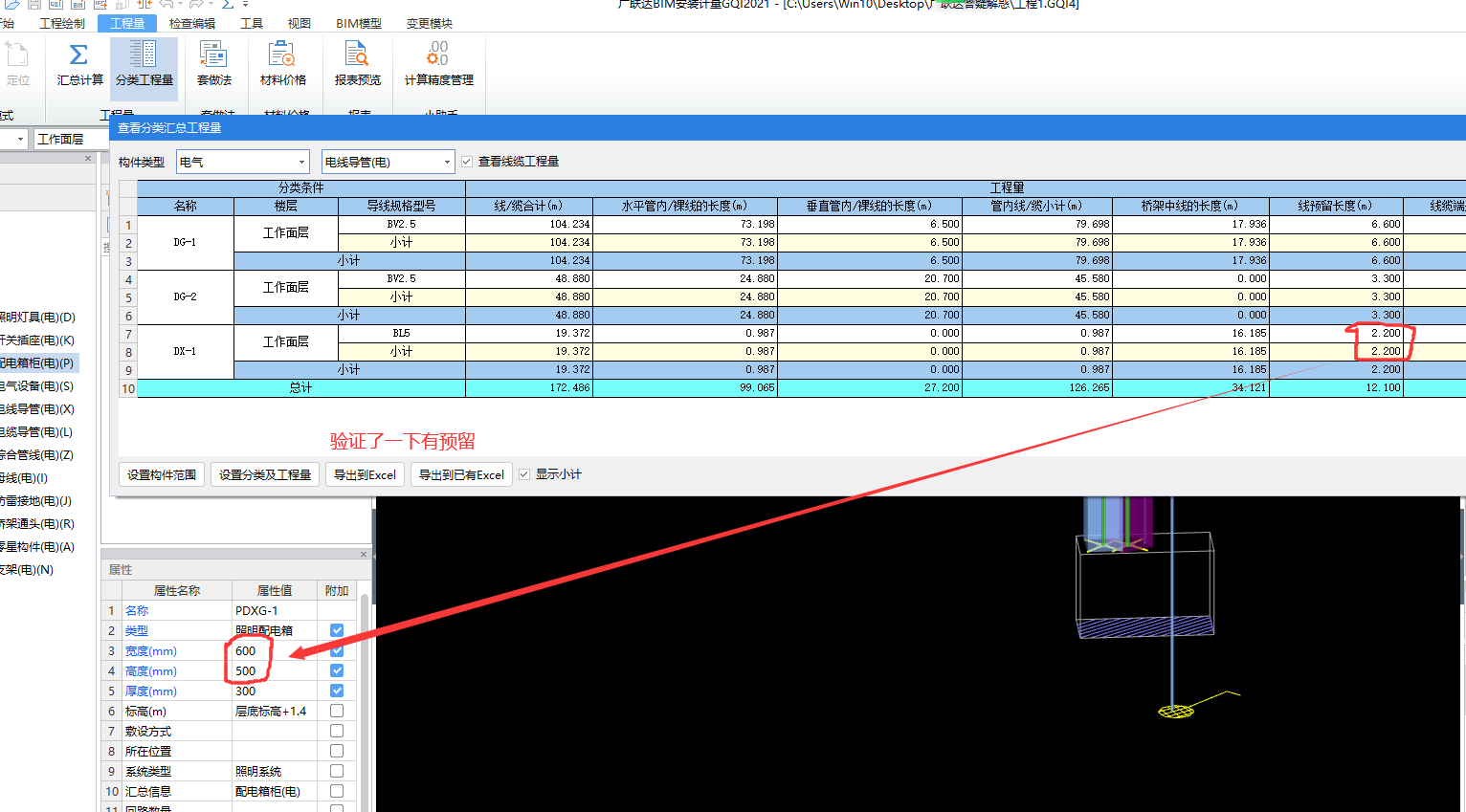Toggle 显示小计 checkbox

[x=524, y=474]
